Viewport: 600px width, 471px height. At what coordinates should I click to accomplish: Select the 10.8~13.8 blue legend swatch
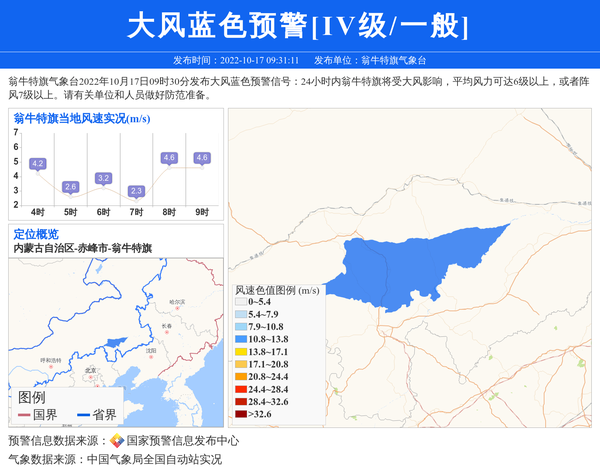click(240, 340)
